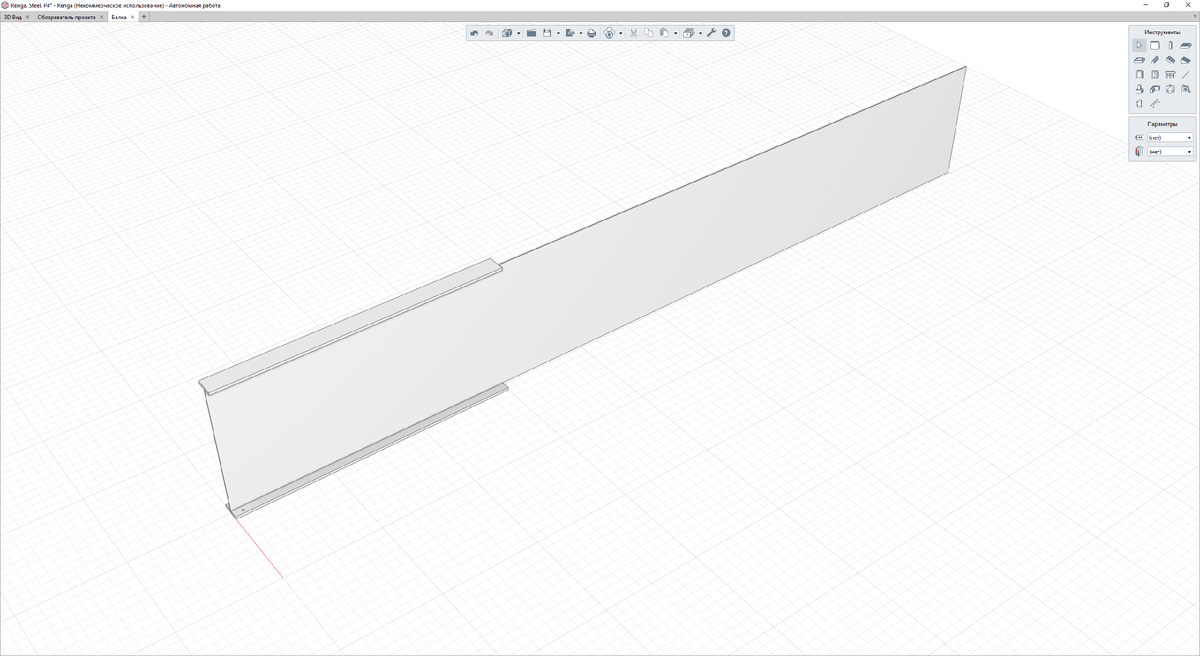This screenshot has height=656, width=1200.
Task: Click the box-shaped views icon in the toolbar
Action: pyautogui.click(x=688, y=33)
